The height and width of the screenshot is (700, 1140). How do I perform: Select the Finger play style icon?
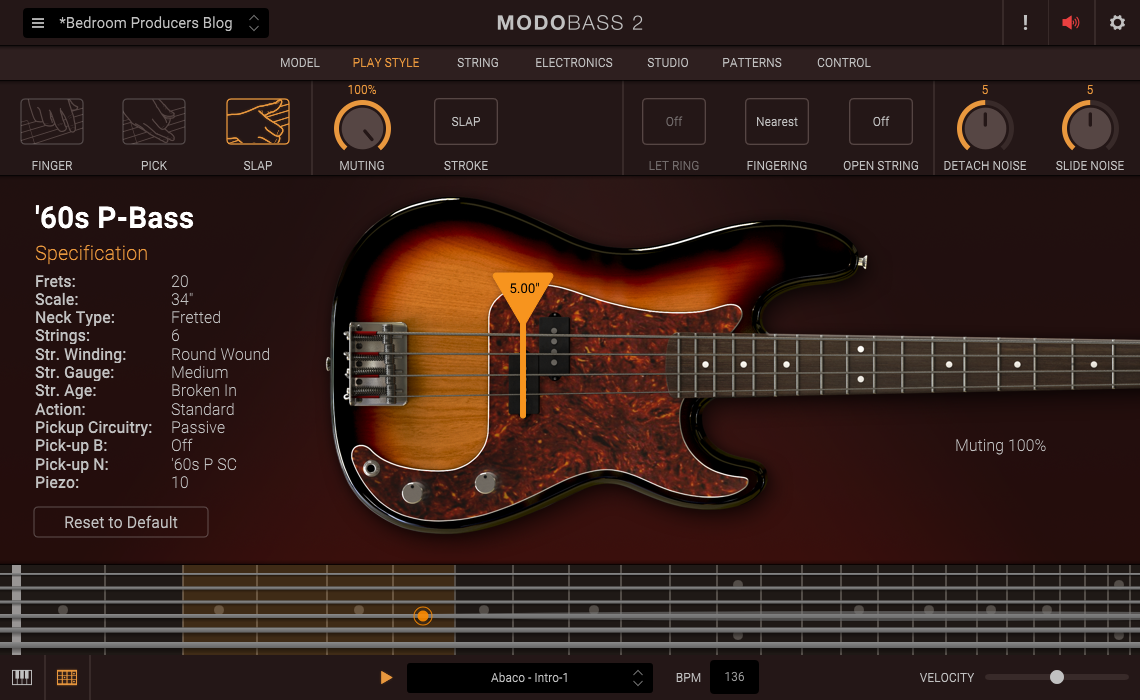pyautogui.click(x=52, y=122)
